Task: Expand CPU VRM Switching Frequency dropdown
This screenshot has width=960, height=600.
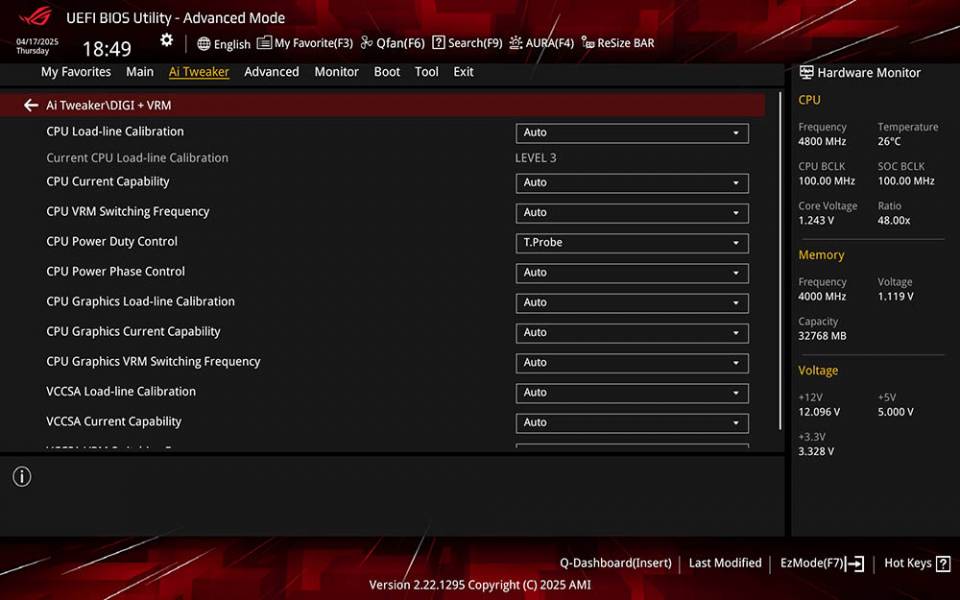Action: tap(632, 212)
